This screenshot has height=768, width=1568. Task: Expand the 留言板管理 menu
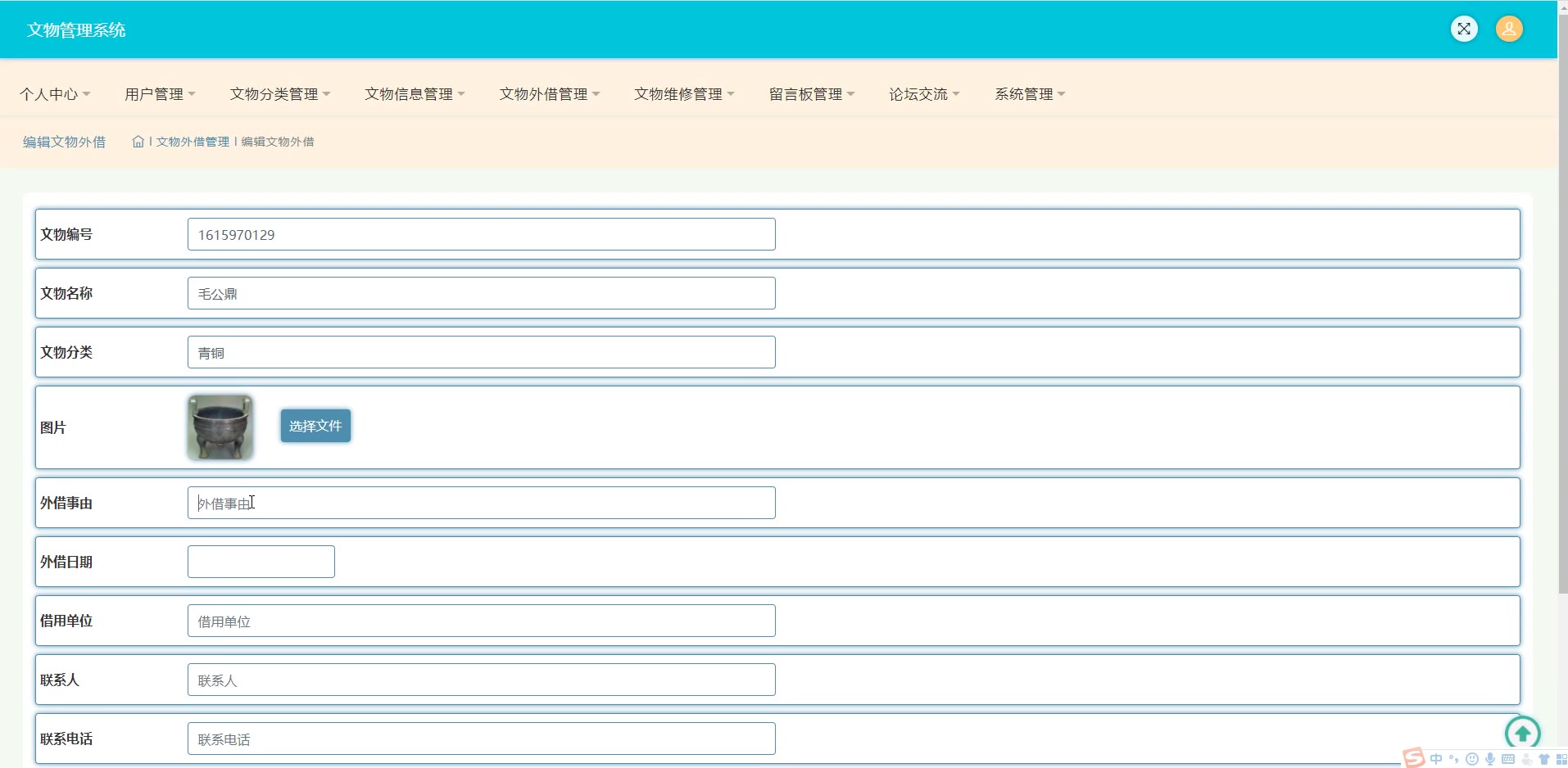(812, 94)
